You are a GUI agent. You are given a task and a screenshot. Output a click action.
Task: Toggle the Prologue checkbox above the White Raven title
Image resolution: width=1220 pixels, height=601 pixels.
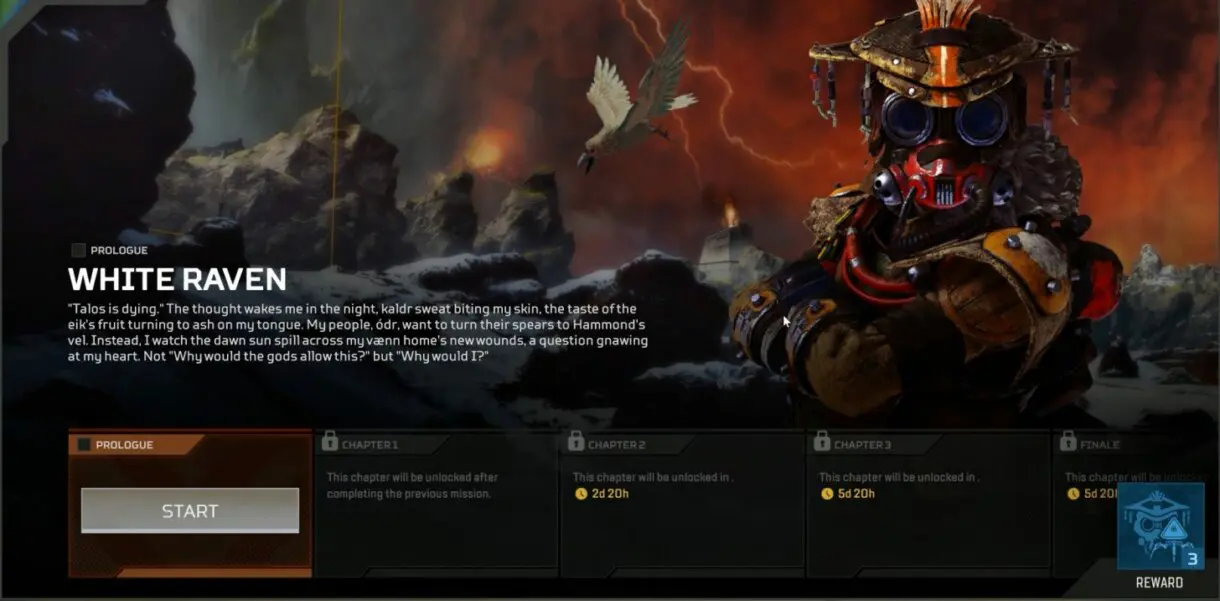[78, 250]
